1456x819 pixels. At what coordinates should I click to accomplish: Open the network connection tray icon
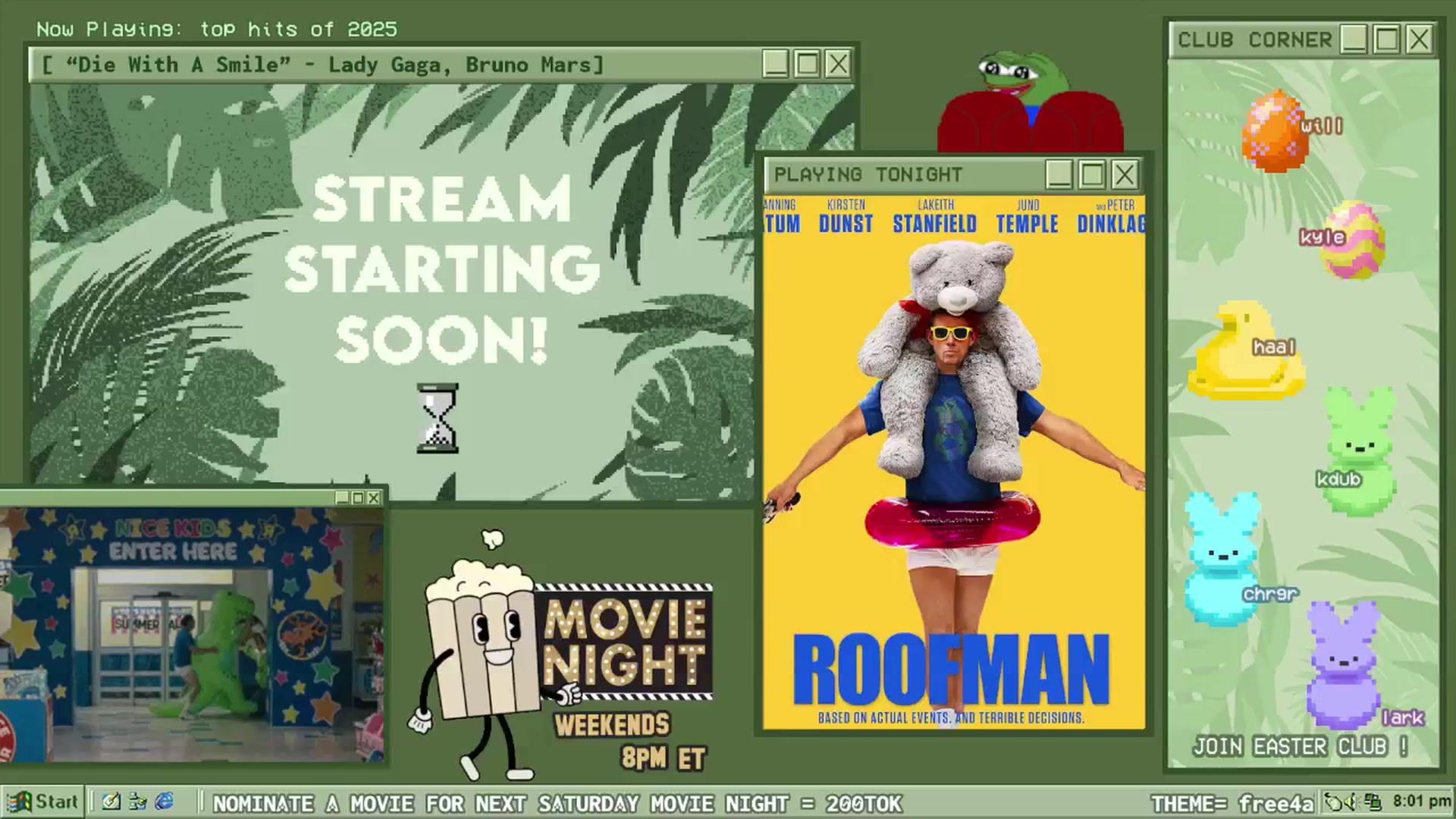coord(1373,802)
